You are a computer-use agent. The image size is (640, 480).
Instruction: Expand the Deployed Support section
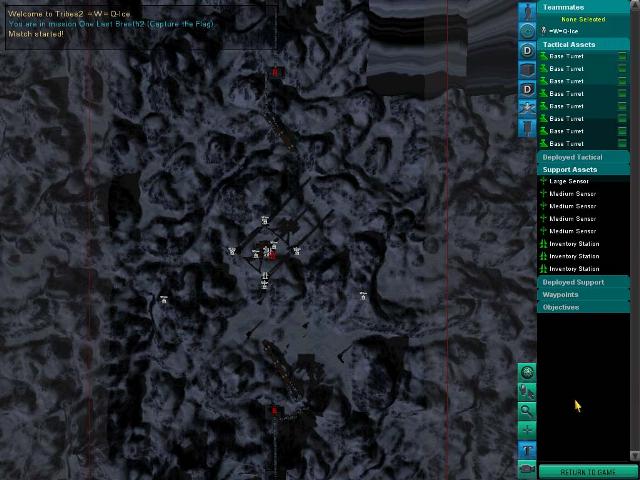pyautogui.click(x=583, y=282)
